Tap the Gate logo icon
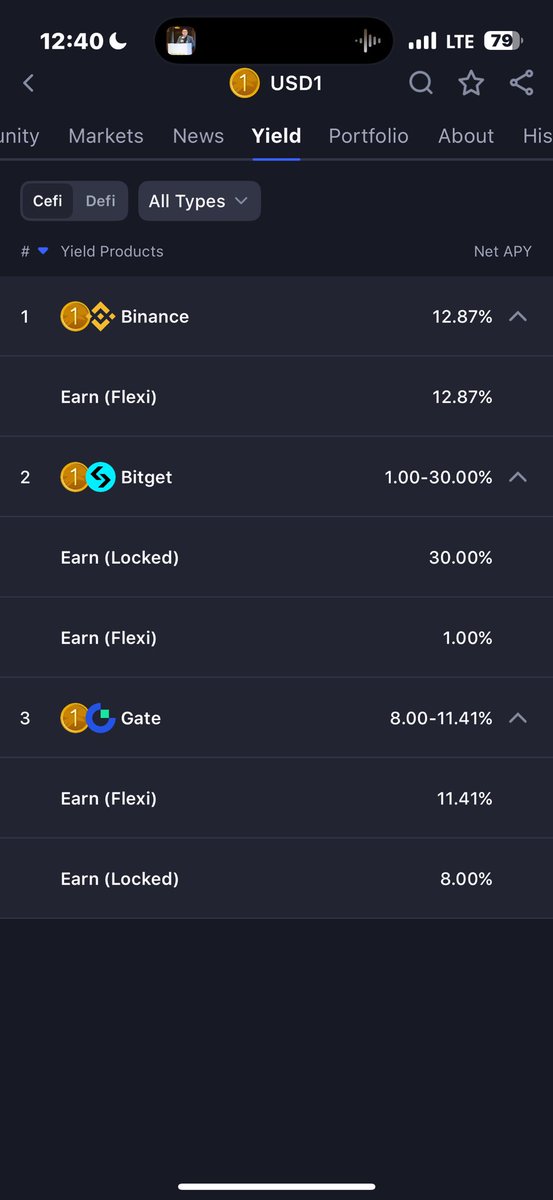The image size is (553, 1200). pos(101,718)
